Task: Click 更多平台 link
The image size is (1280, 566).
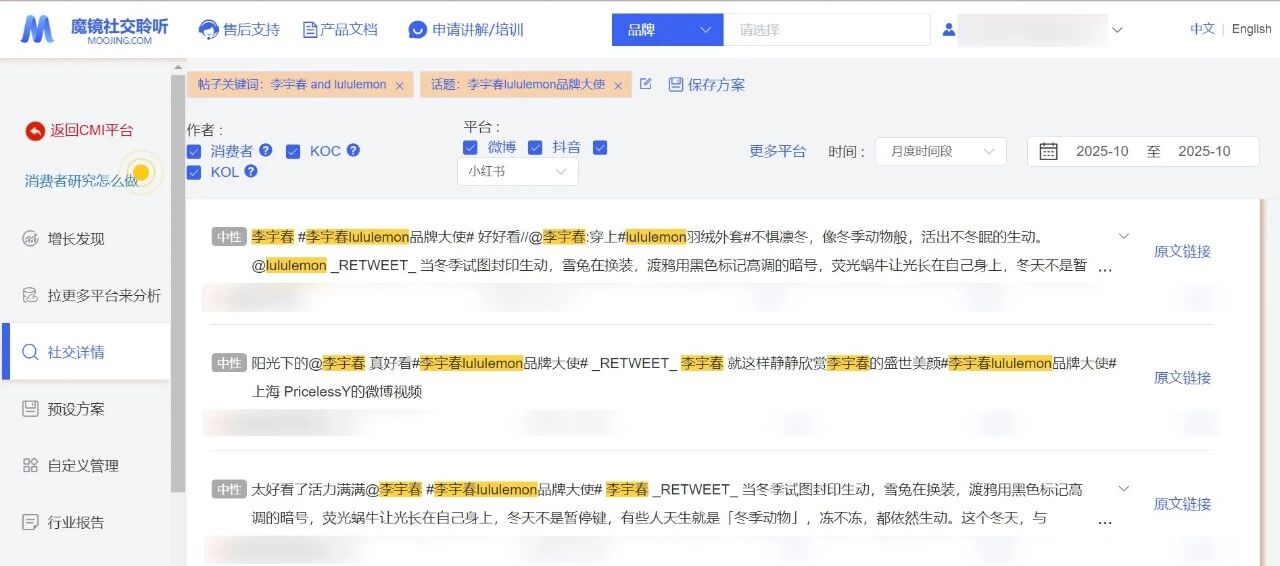Action: [x=777, y=151]
